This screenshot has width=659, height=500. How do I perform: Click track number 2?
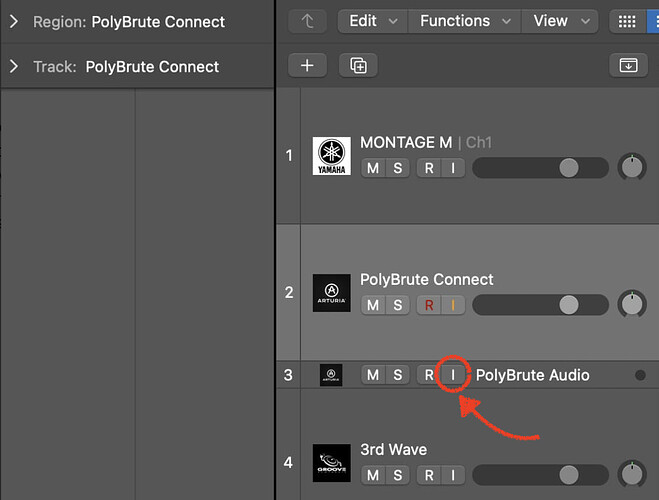click(289, 292)
